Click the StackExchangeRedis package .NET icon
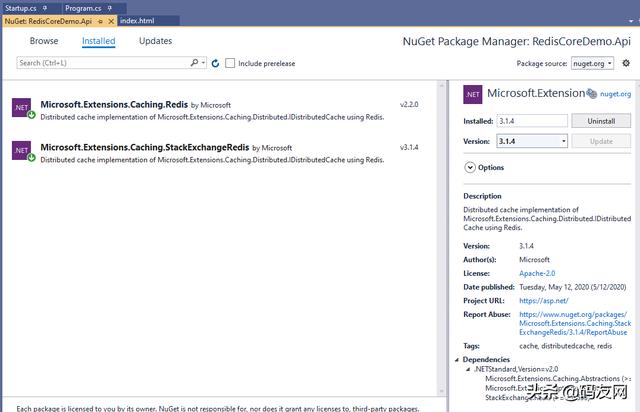Image resolution: width=640 pixels, height=412 pixels. coord(22,151)
